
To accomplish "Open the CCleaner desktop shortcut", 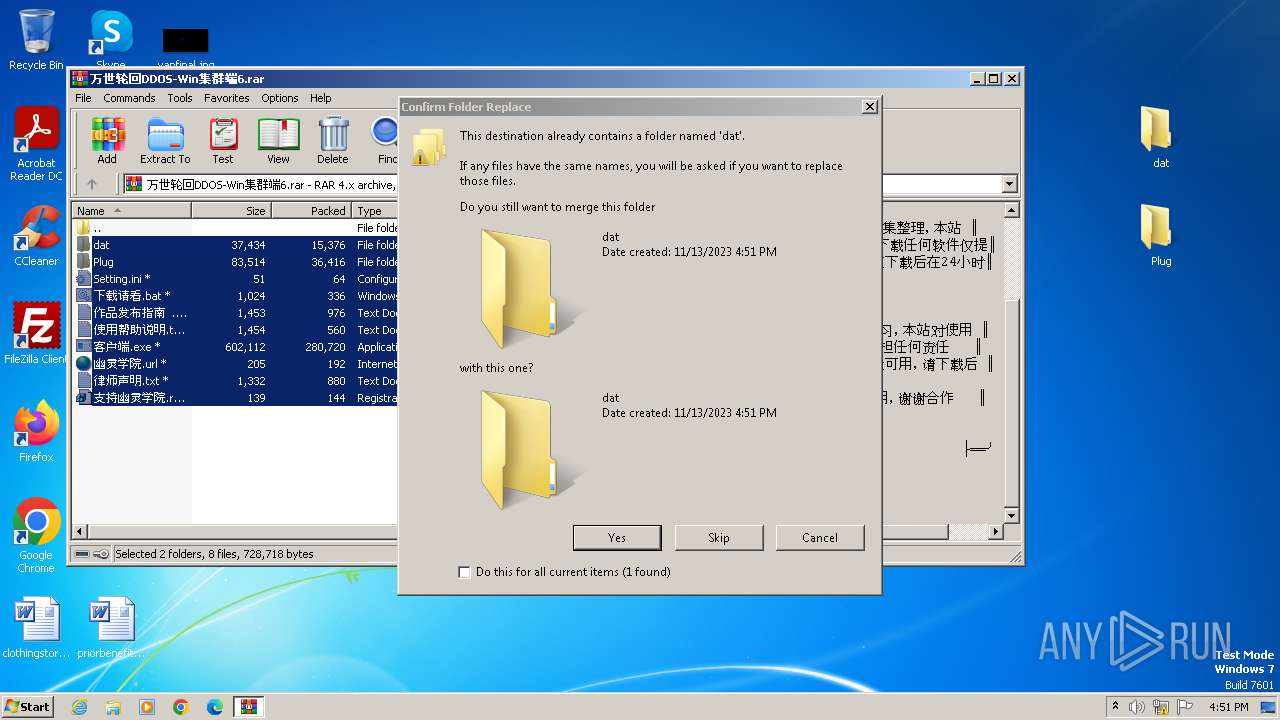I will coord(36,236).
